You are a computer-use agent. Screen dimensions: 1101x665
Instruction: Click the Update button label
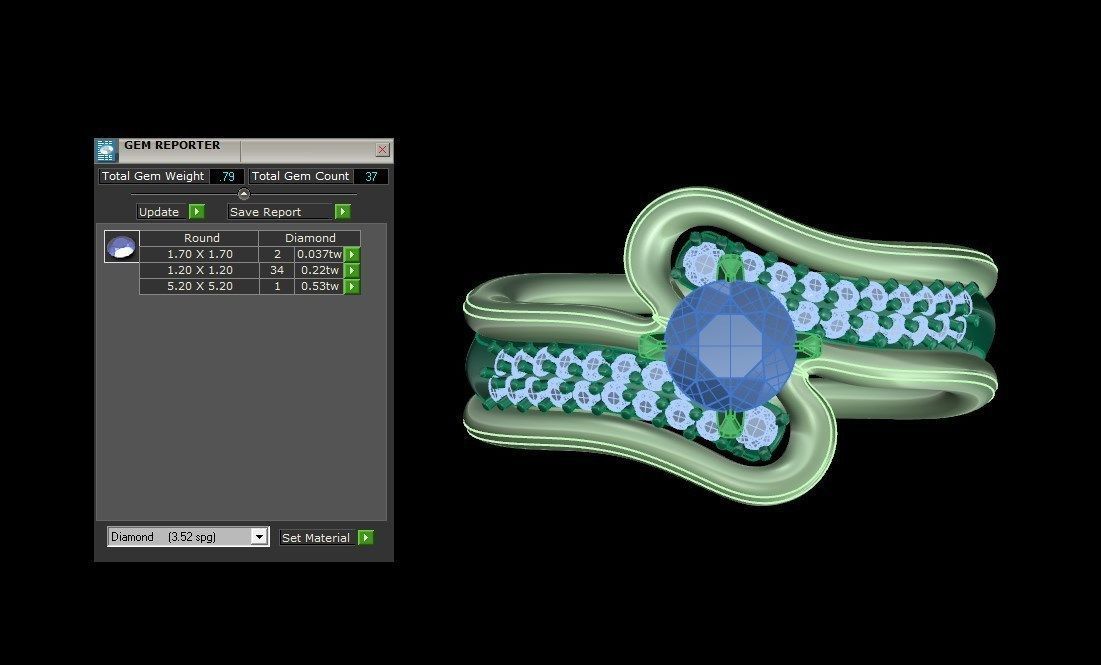[x=159, y=212]
